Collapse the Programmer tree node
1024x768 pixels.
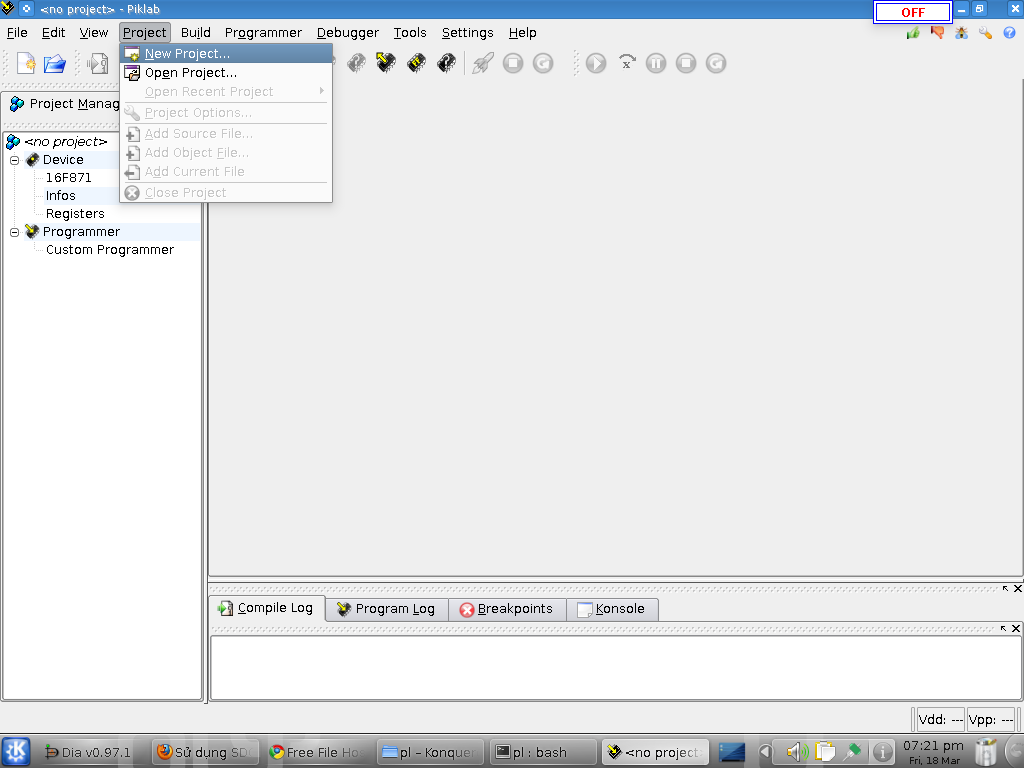pyautogui.click(x=14, y=232)
